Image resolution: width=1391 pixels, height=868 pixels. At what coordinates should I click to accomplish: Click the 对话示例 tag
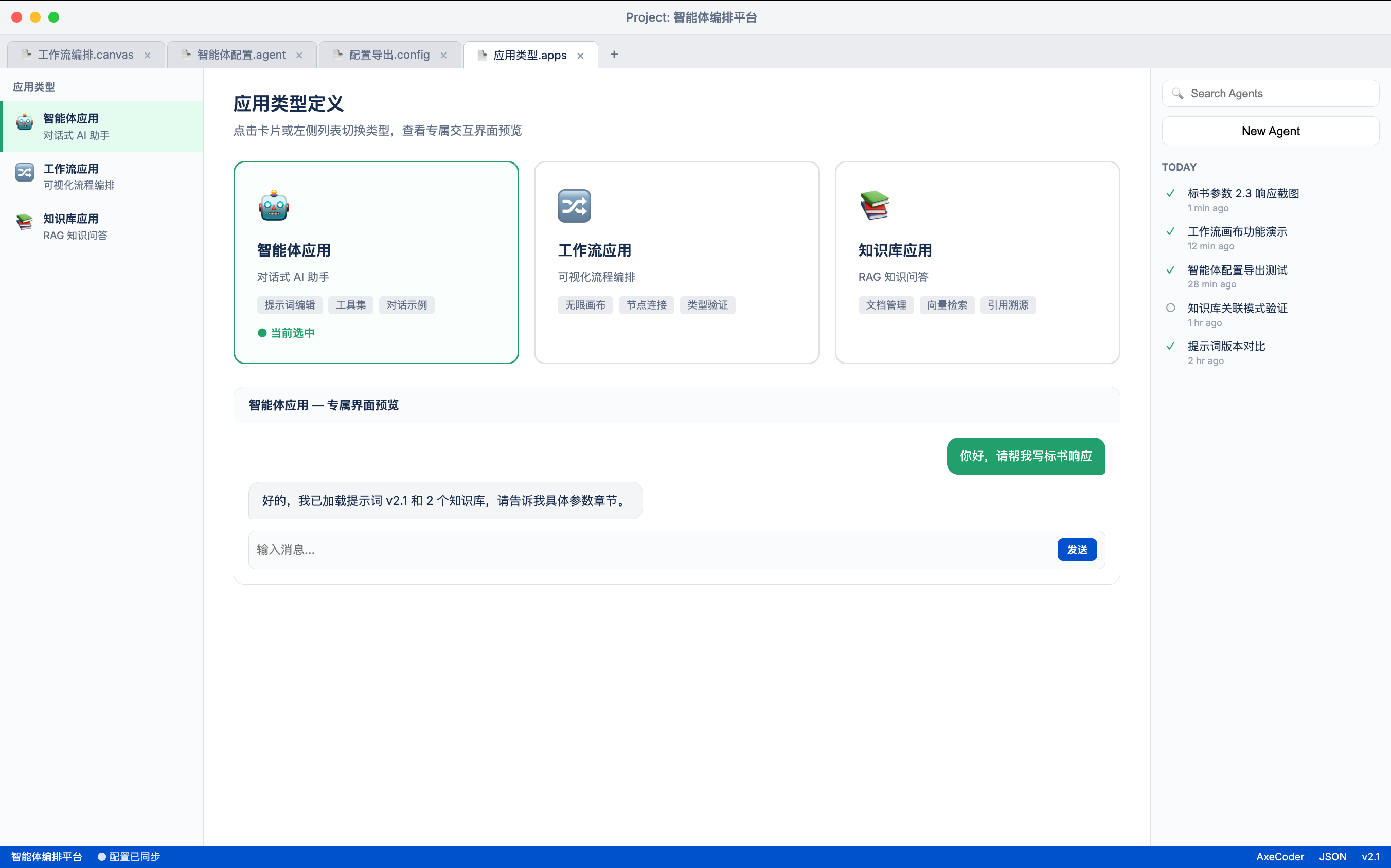(x=406, y=305)
